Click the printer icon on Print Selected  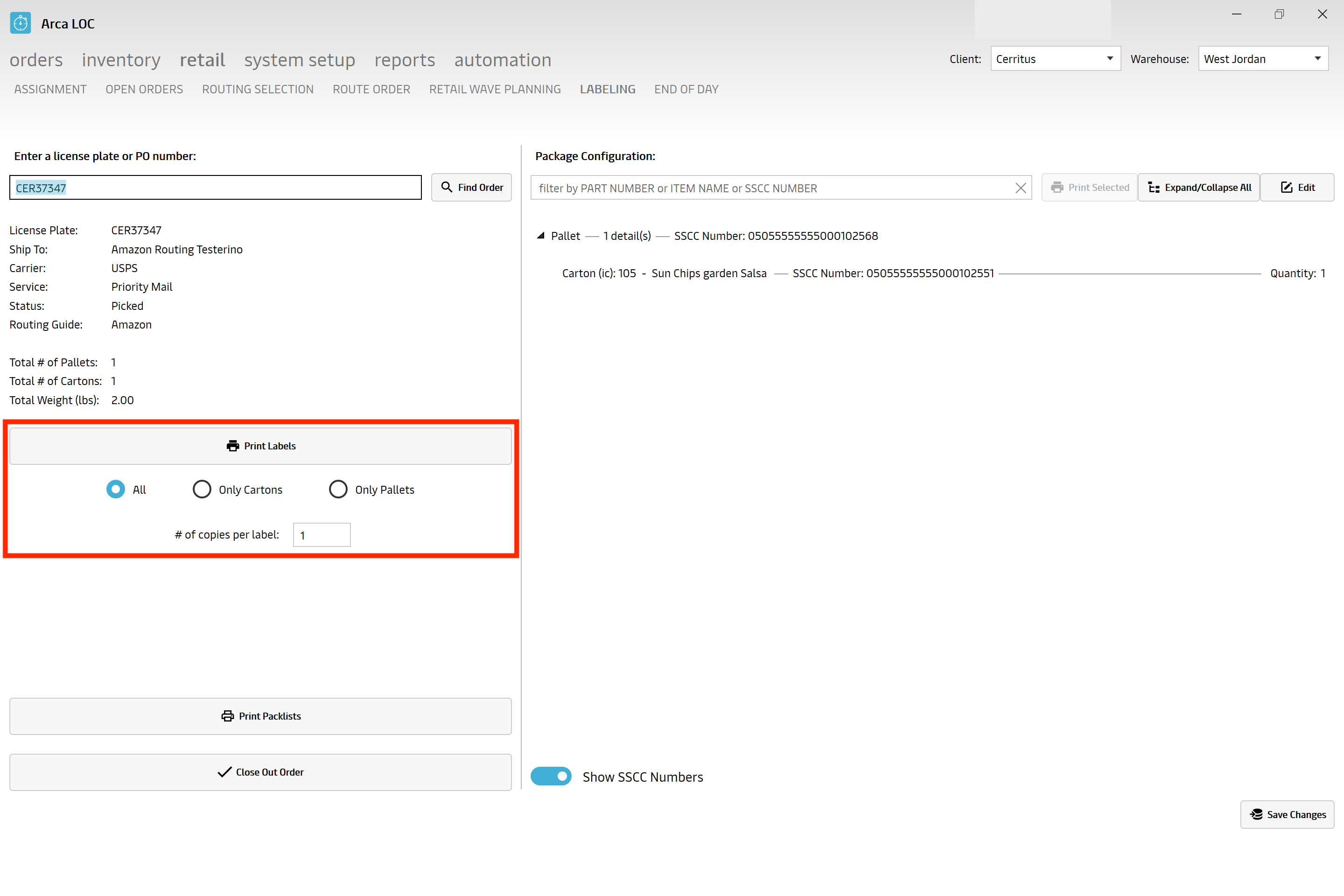pos(1057,188)
